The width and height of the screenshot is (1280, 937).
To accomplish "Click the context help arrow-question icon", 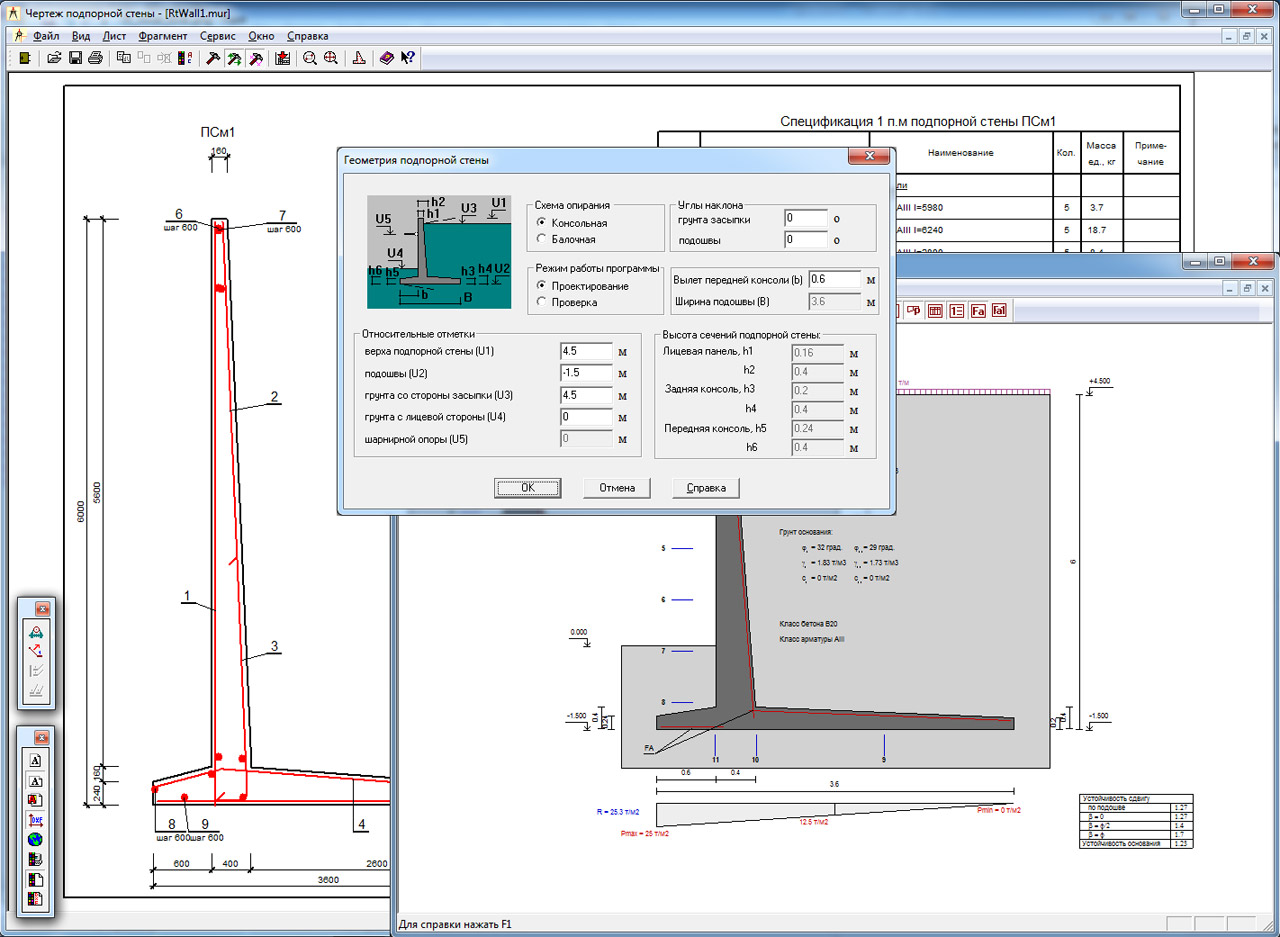I will (x=407, y=58).
